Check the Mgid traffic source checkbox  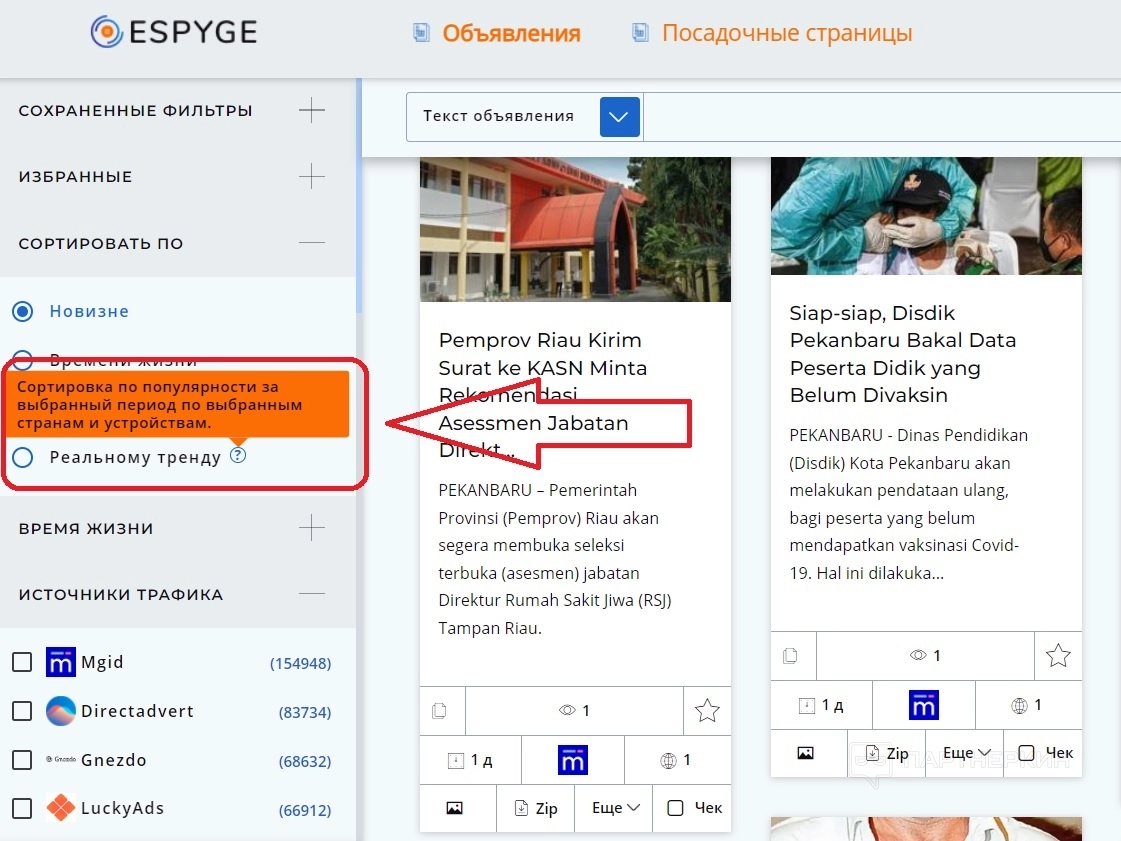pos(22,662)
